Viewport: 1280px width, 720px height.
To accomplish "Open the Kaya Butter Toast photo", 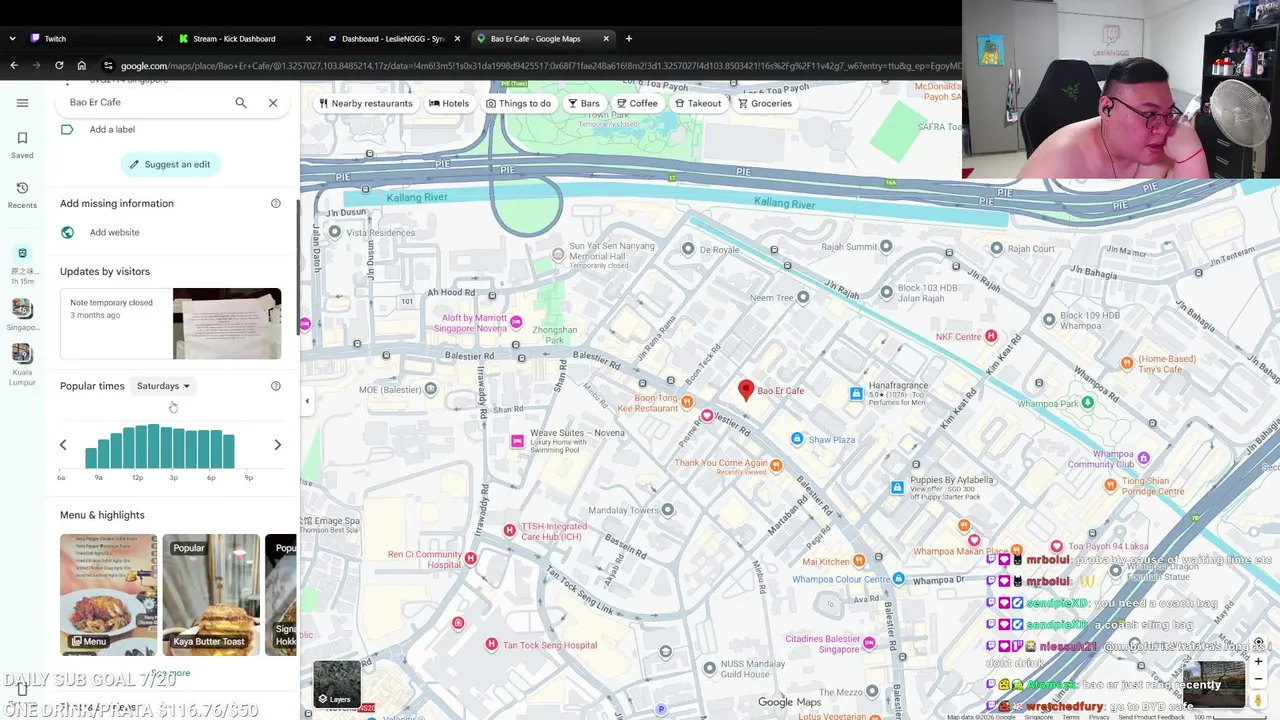I will 211,595.
